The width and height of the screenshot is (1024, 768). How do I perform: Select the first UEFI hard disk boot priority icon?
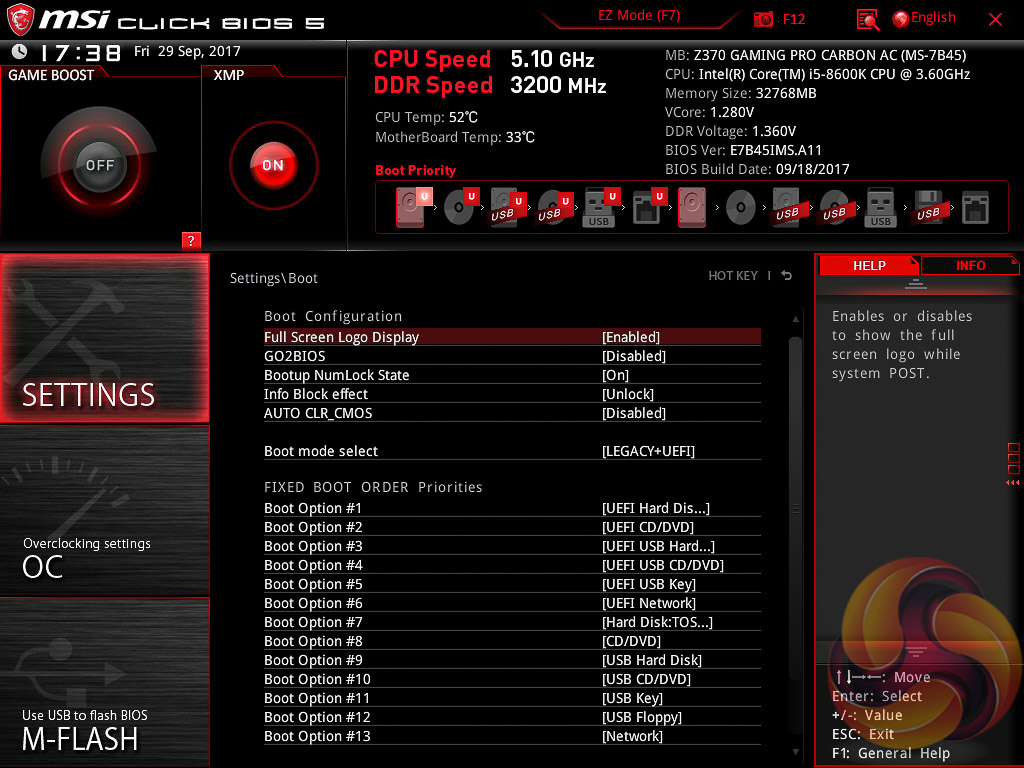[x=411, y=208]
